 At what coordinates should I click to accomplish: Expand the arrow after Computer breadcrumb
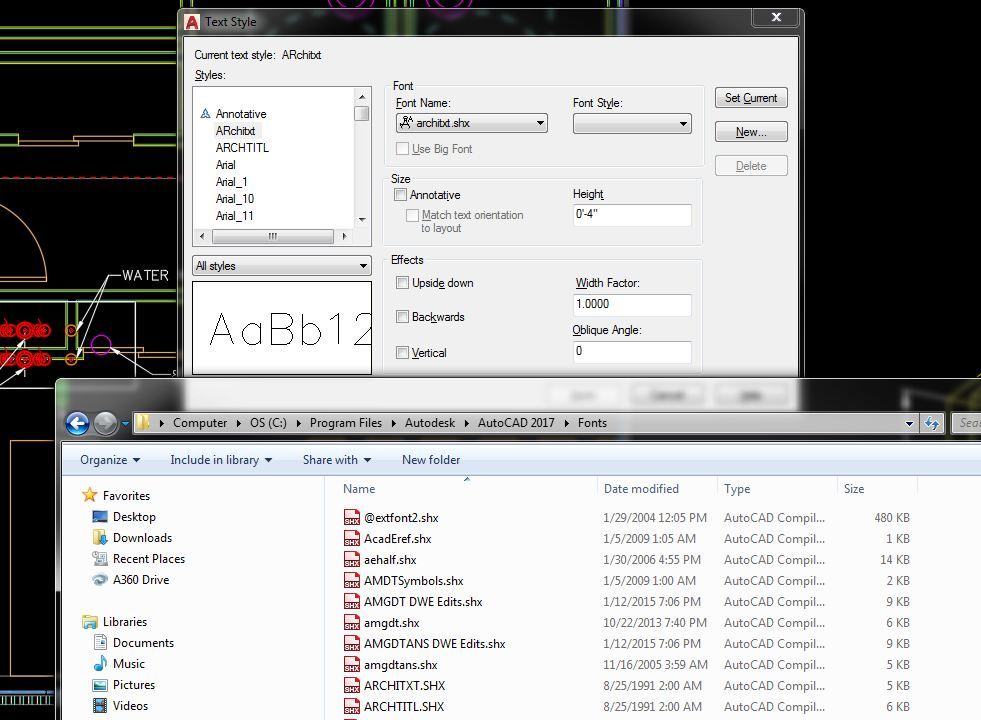click(x=239, y=423)
